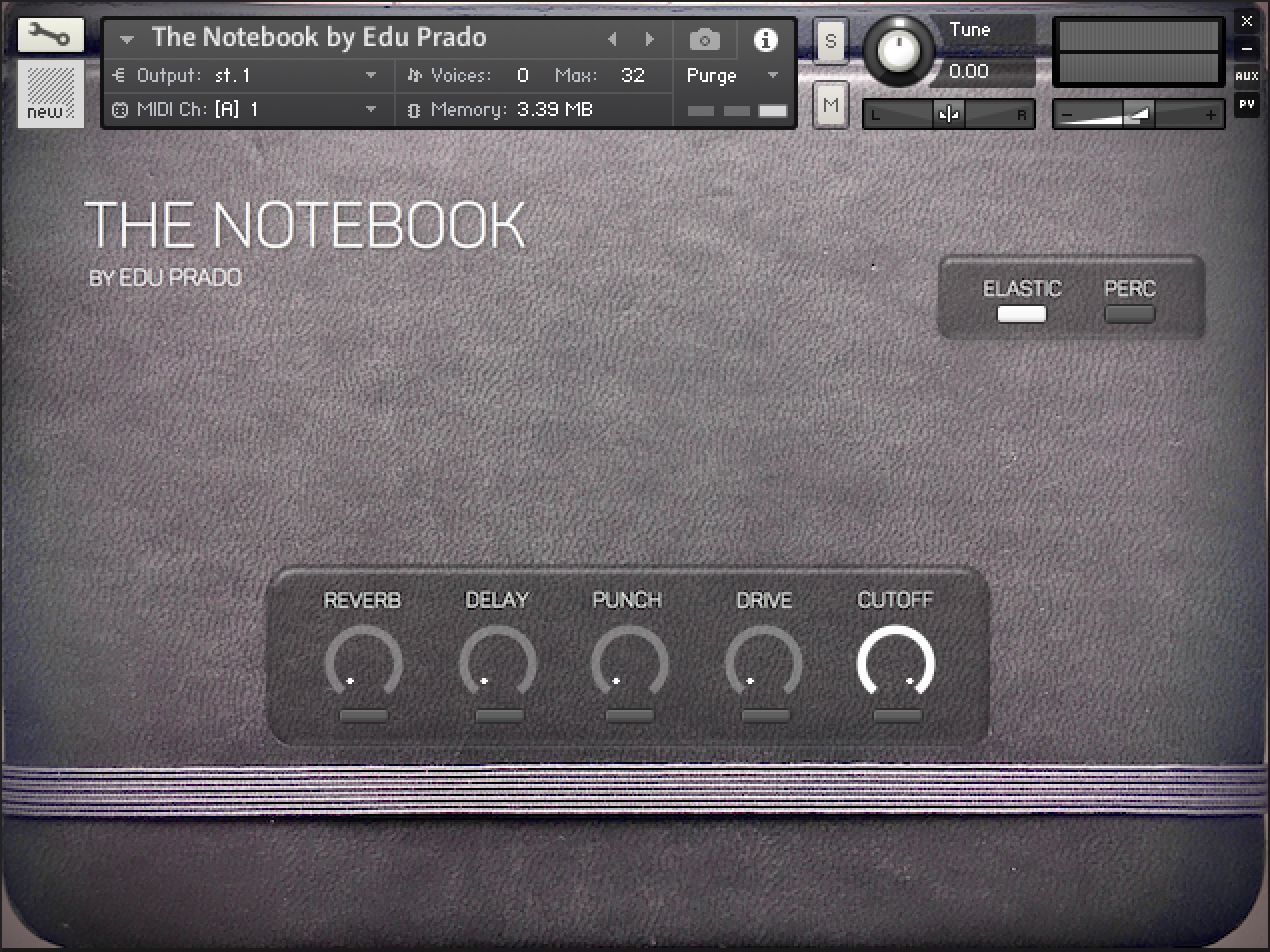1270x952 pixels.
Task: Click the AUX sends button
Action: click(x=1246, y=76)
